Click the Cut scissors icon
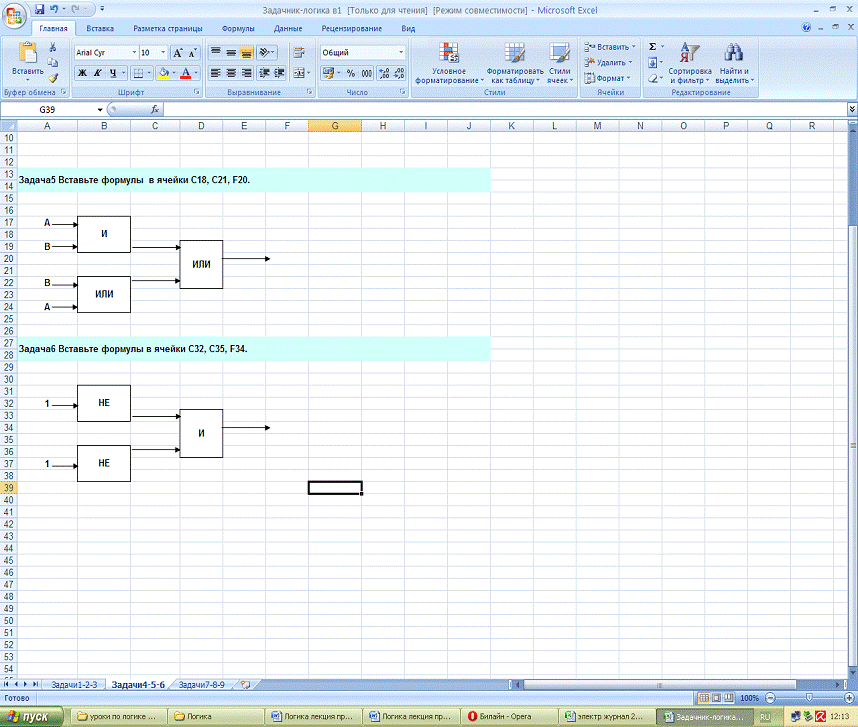The width and height of the screenshot is (858, 727). tap(53, 48)
